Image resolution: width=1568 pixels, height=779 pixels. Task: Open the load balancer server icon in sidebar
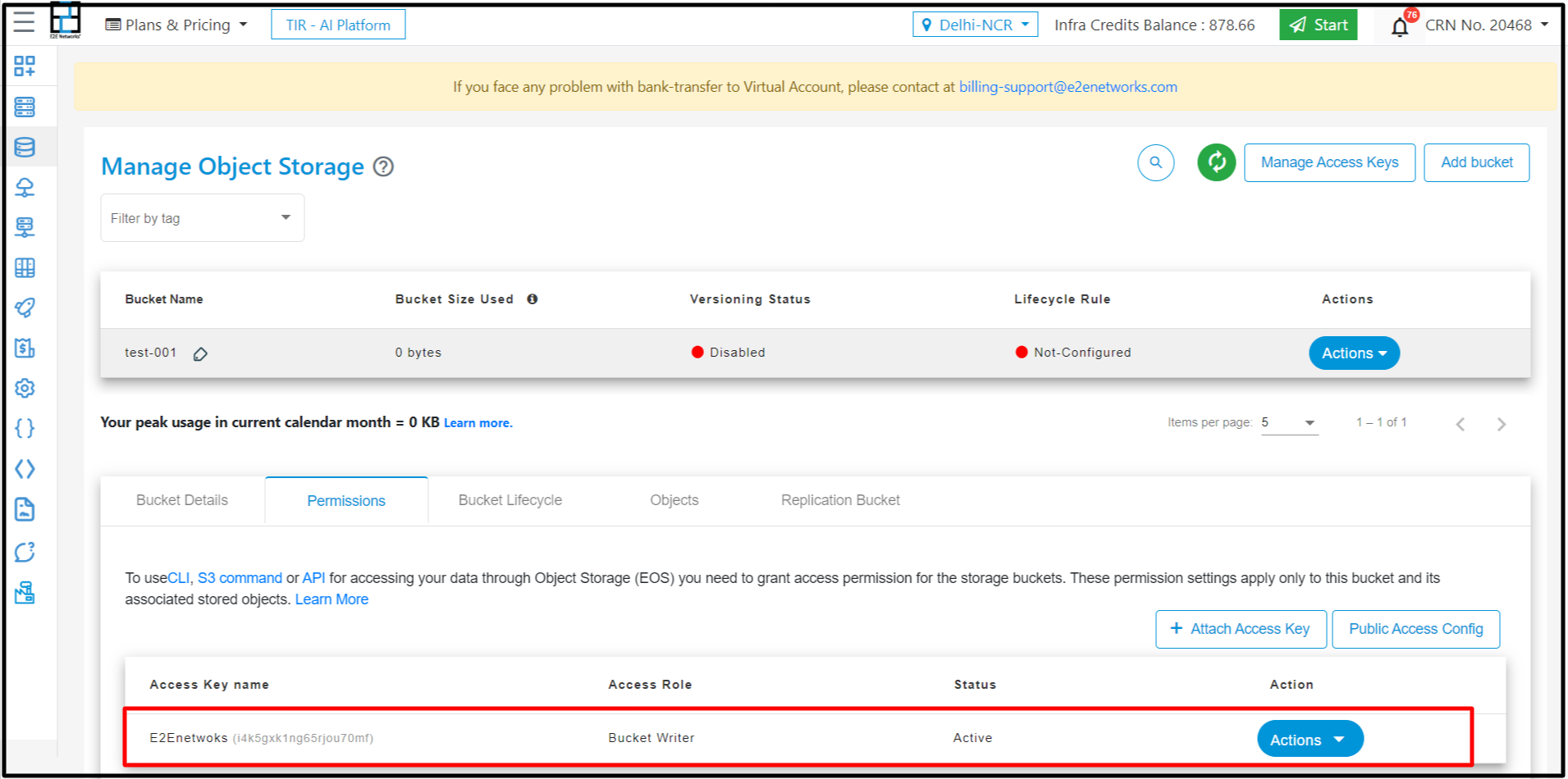[25, 227]
